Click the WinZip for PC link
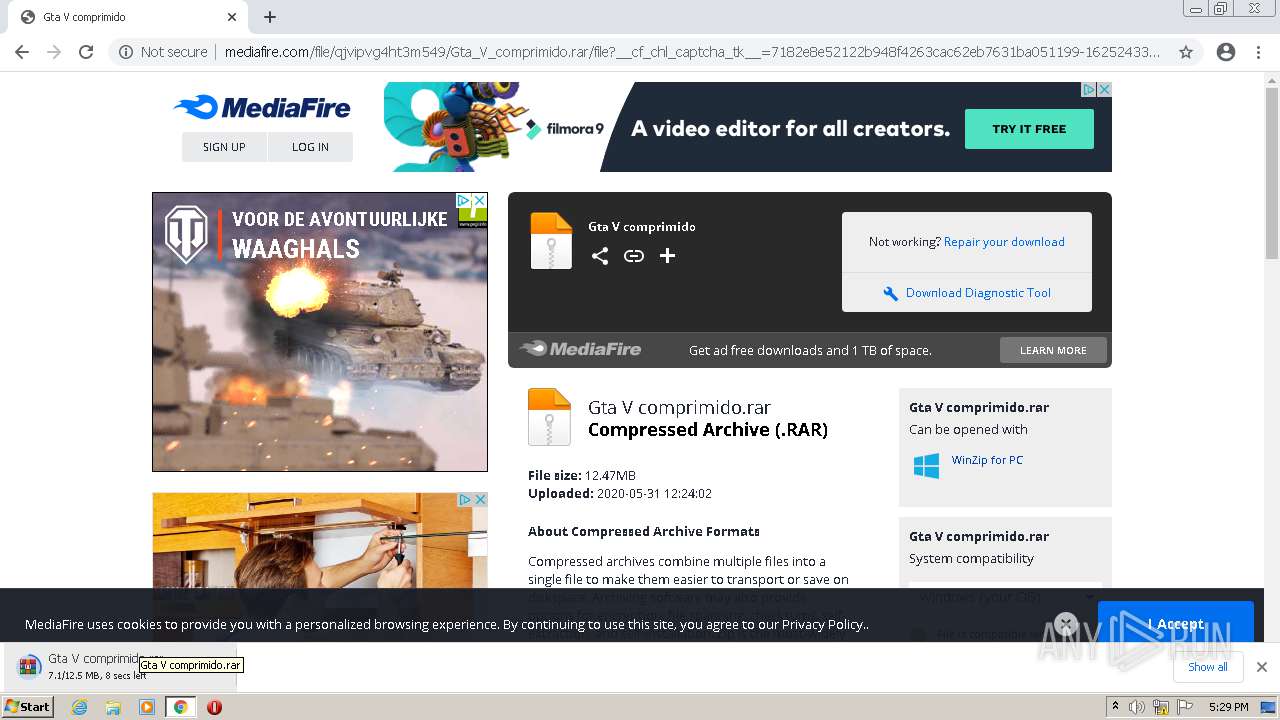This screenshot has width=1280, height=720. pos(987,460)
